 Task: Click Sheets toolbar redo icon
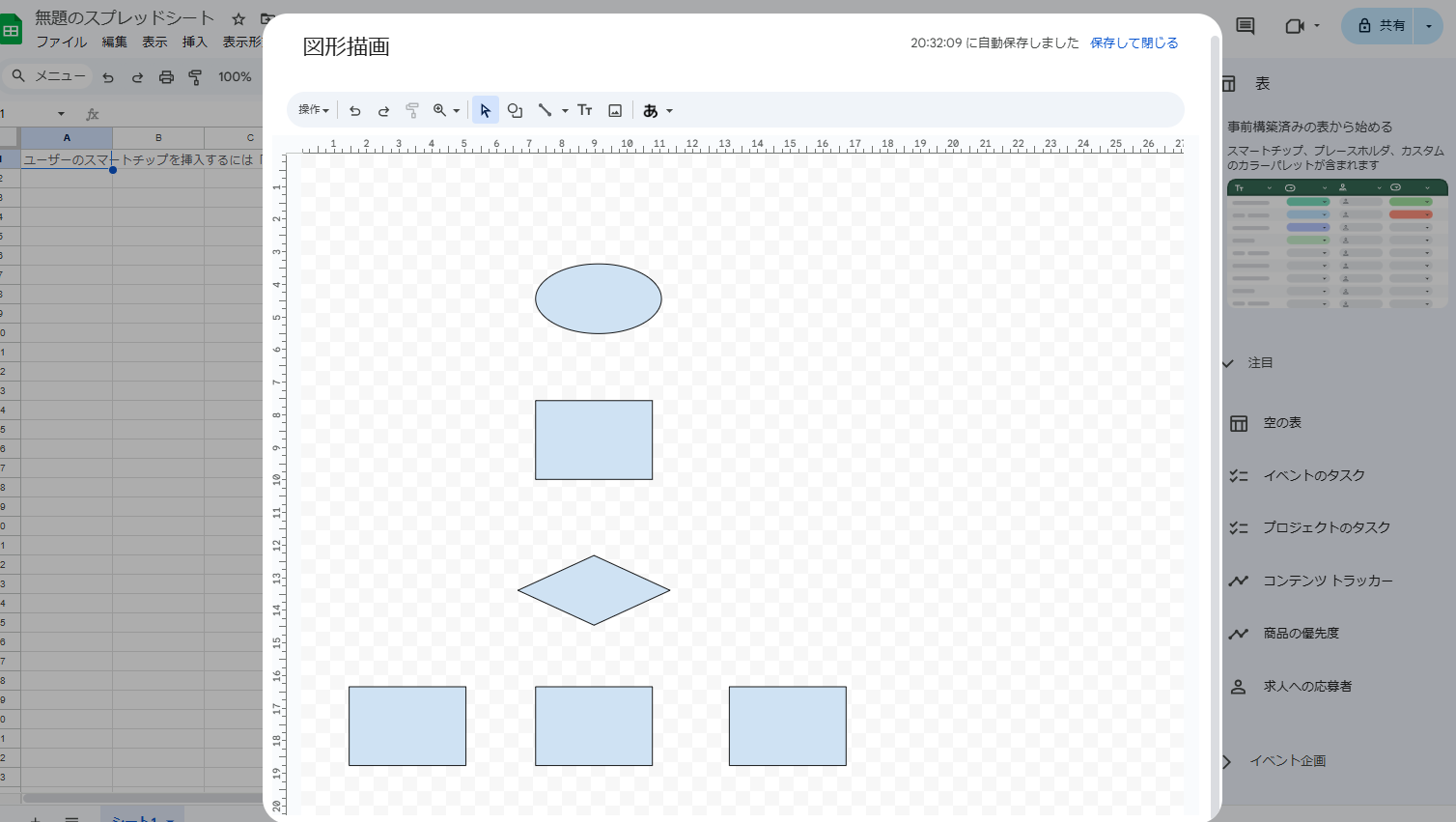tap(137, 77)
